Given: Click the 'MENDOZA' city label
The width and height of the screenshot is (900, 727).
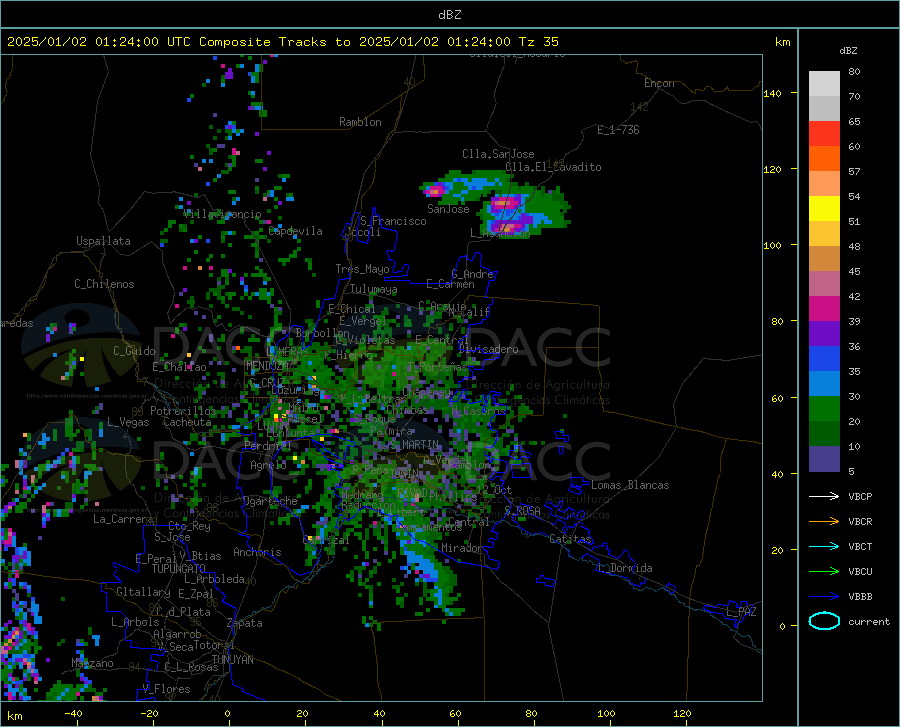Looking at the screenshot, I should (267, 366).
